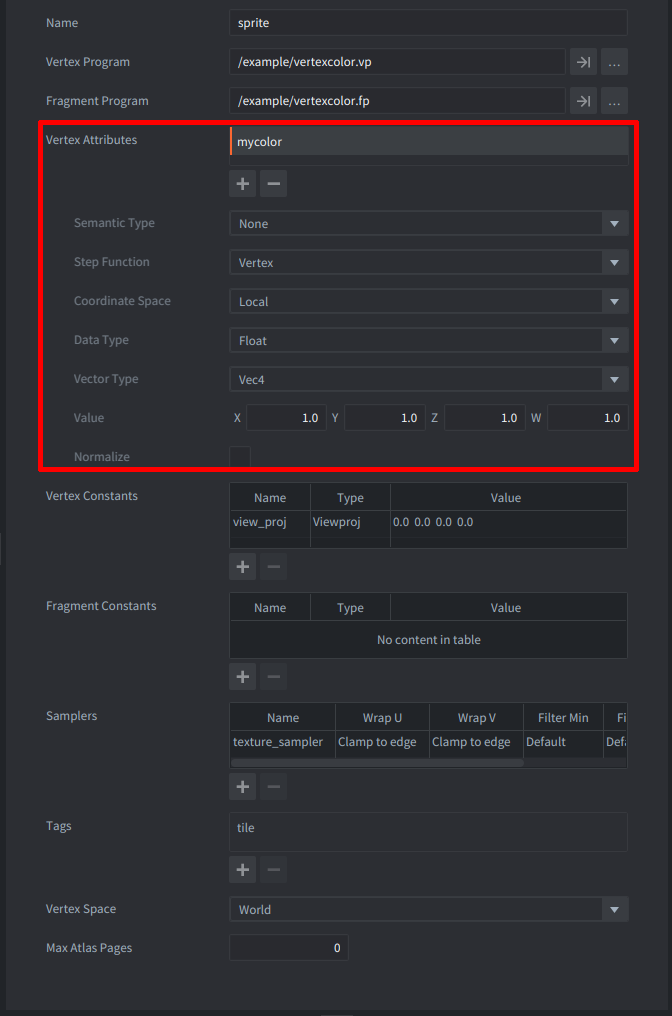Open the Data Type dropdown

tap(429, 340)
